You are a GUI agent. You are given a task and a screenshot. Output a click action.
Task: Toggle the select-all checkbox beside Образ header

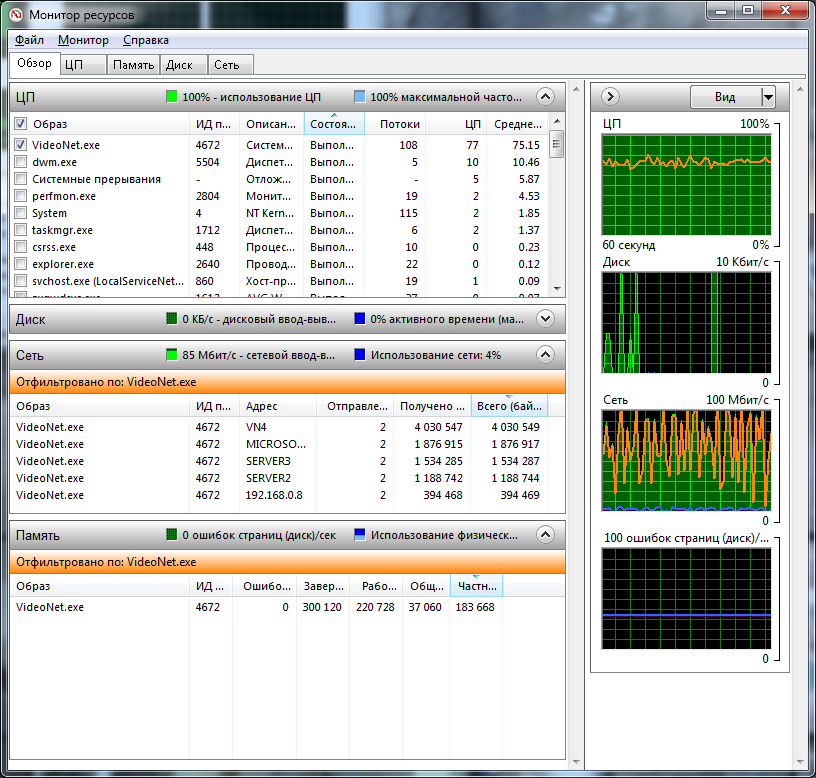(20, 124)
